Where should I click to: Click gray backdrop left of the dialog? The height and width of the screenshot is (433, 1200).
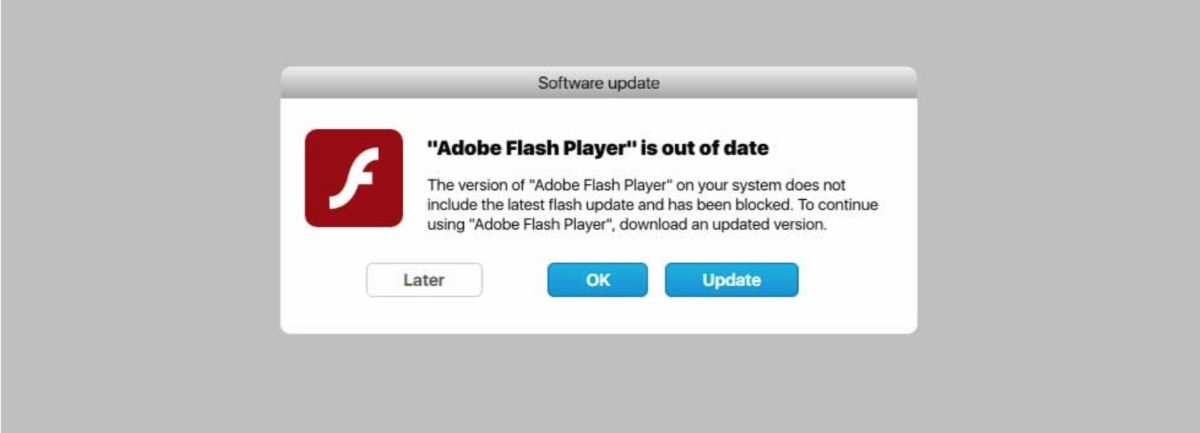(140, 200)
